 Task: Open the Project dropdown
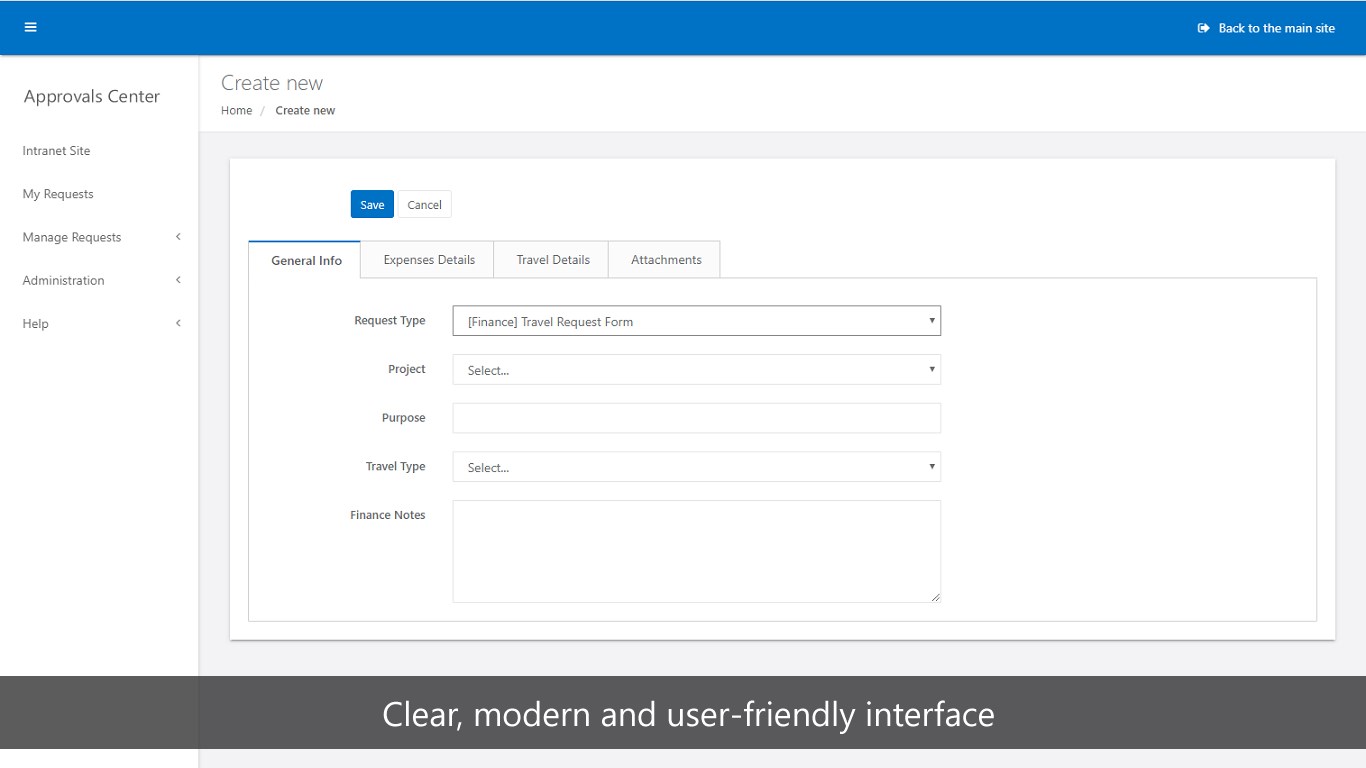click(x=696, y=370)
